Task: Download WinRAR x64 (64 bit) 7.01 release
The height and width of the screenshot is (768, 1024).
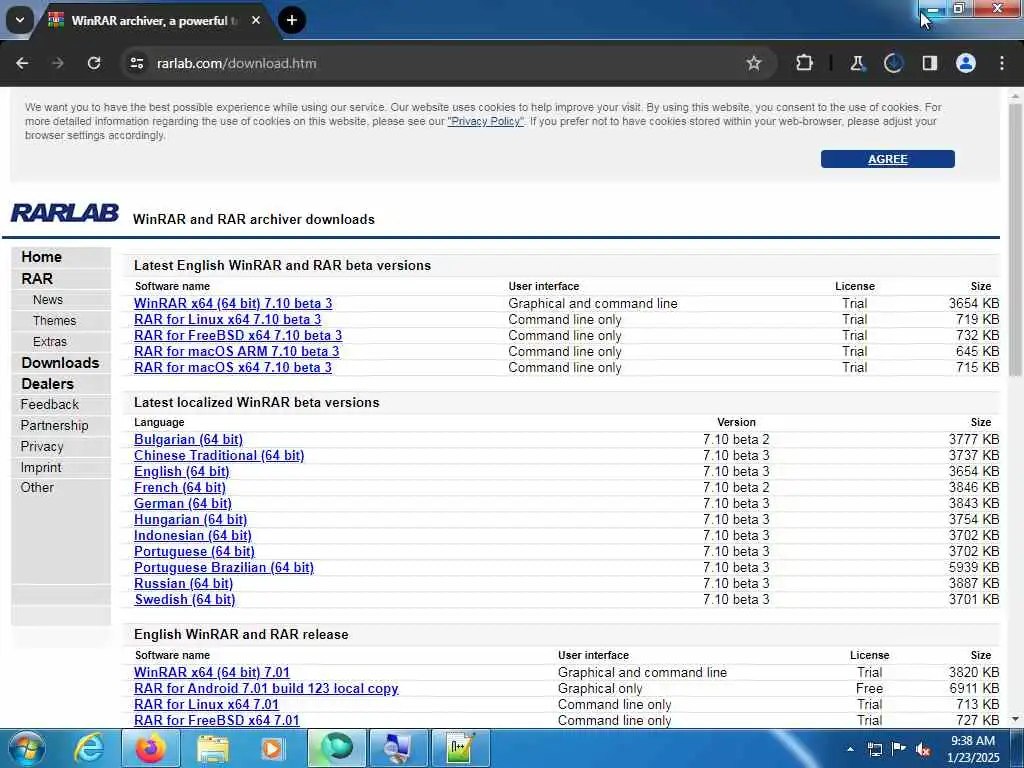Action: pos(212,672)
